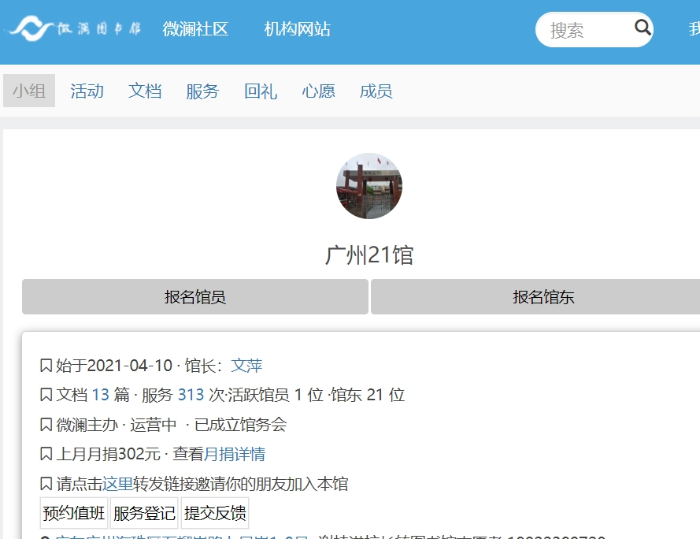Screen dimensions: 700x539
Task: Open curator 文萍's profile link
Action: click(x=246, y=366)
